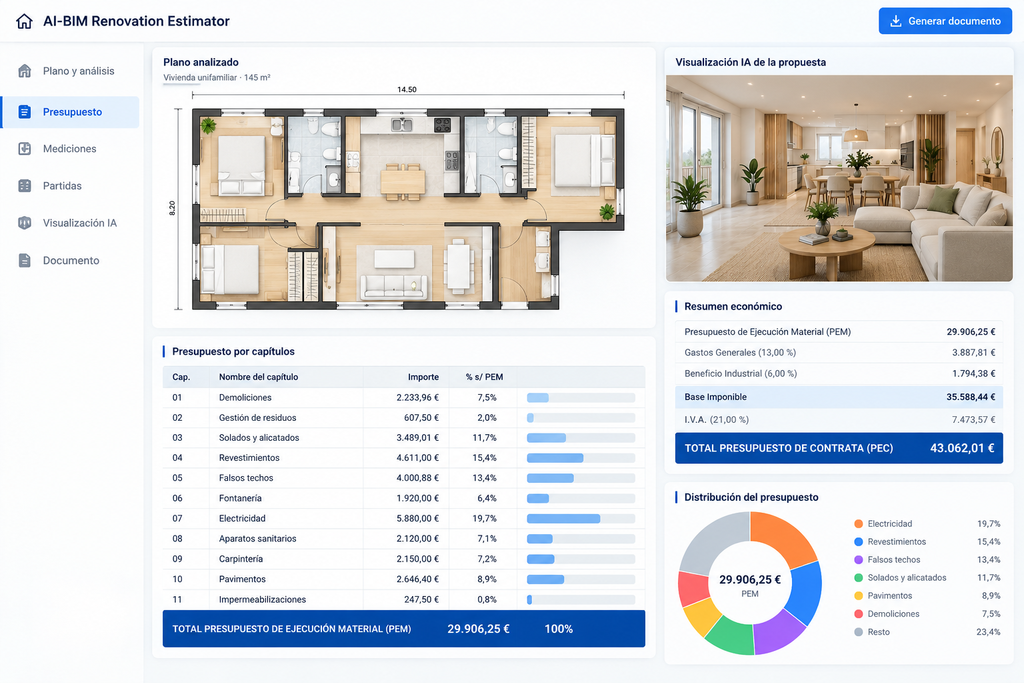The height and width of the screenshot is (683, 1024).
Task: Click the Presupuesto sidebar icon
Action: coord(25,112)
